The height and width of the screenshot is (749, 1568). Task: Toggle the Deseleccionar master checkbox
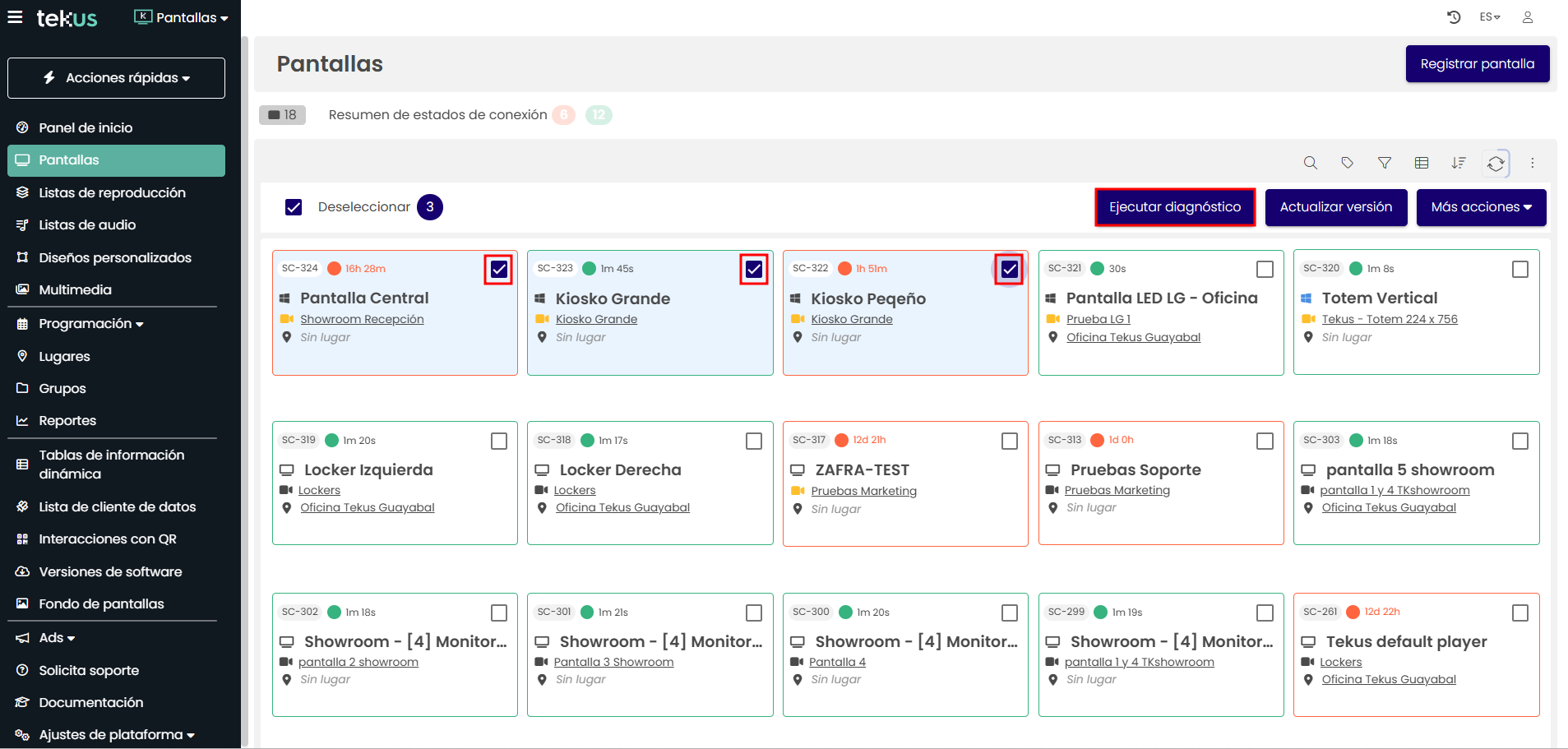(x=294, y=207)
